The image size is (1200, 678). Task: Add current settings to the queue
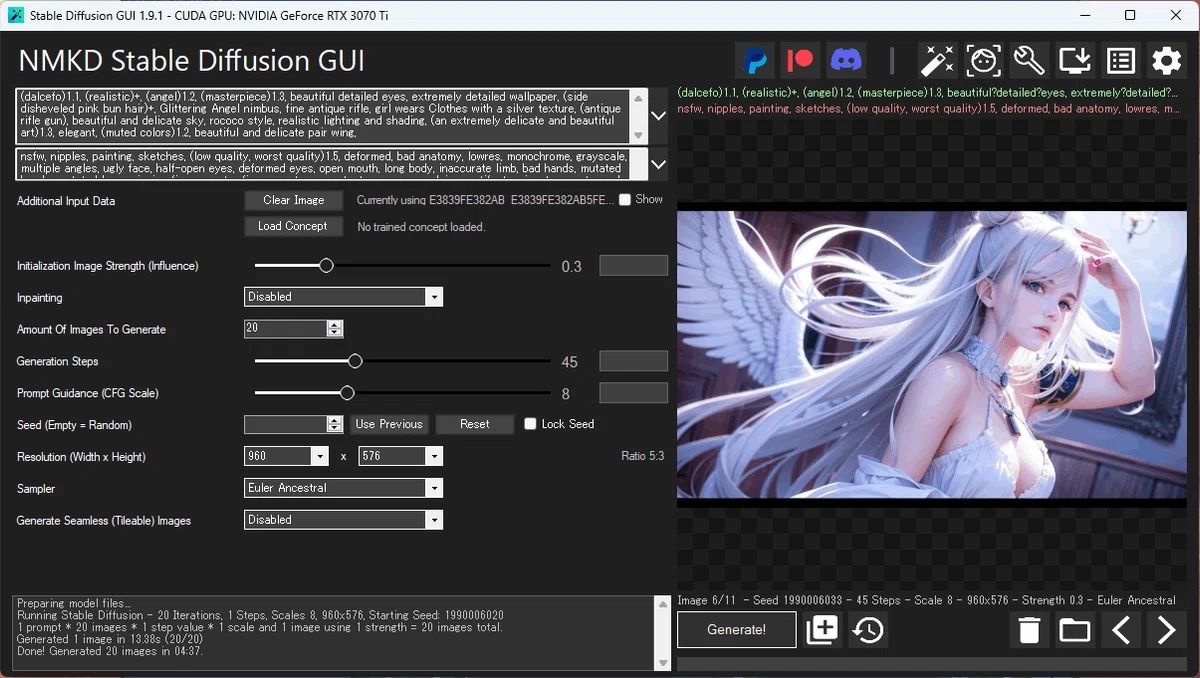[822, 630]
